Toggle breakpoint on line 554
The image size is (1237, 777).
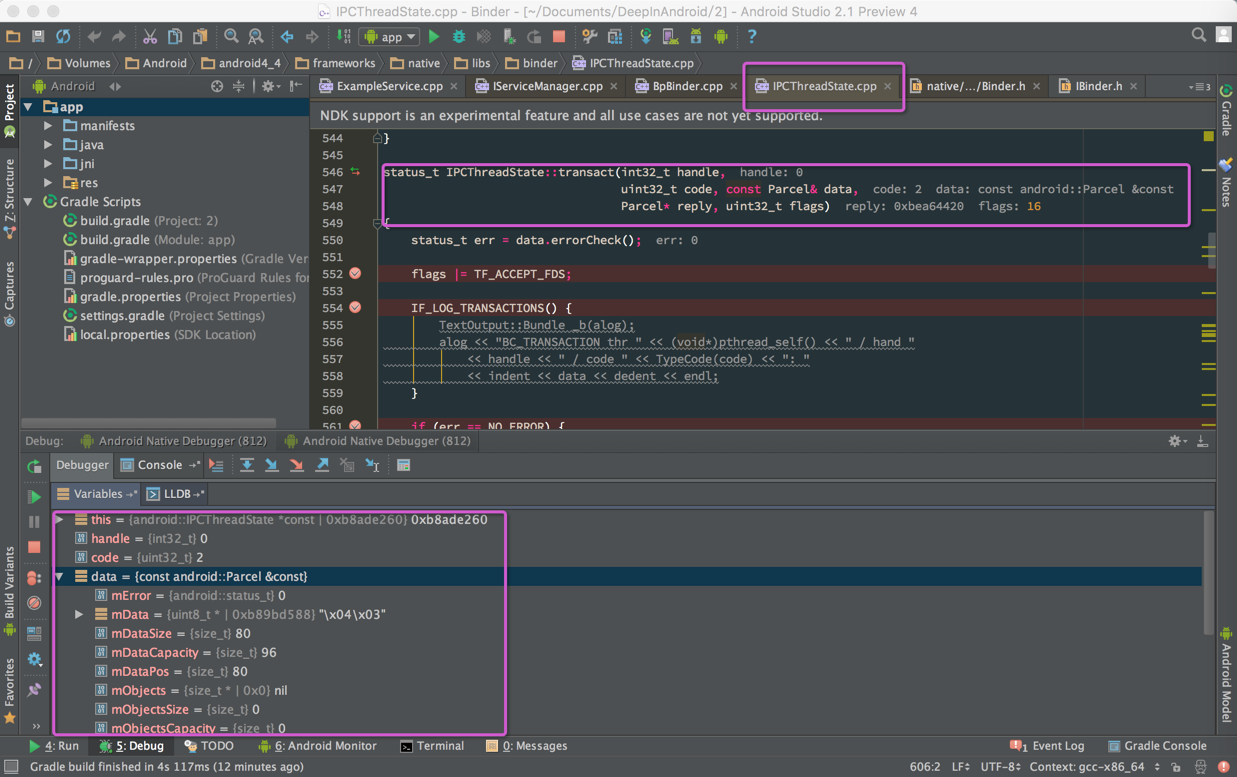(355, 308)
